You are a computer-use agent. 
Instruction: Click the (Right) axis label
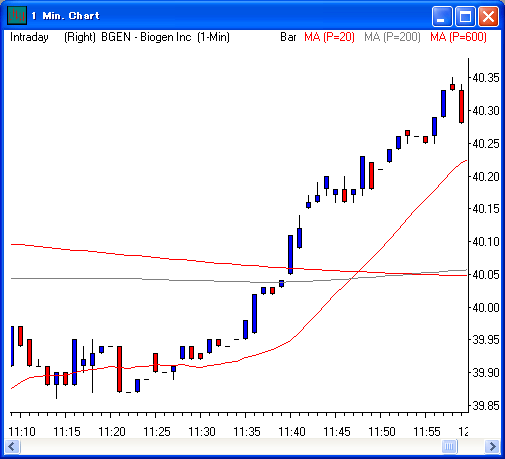(80, 37)
